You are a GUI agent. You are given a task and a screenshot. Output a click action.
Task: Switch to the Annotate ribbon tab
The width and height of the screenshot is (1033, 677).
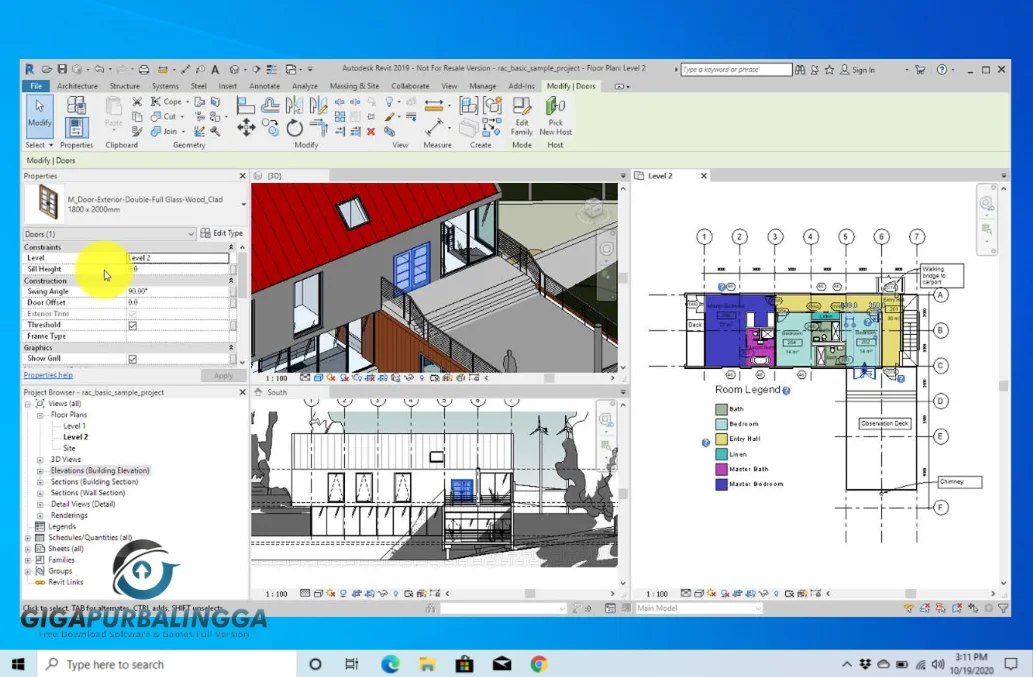265,86
